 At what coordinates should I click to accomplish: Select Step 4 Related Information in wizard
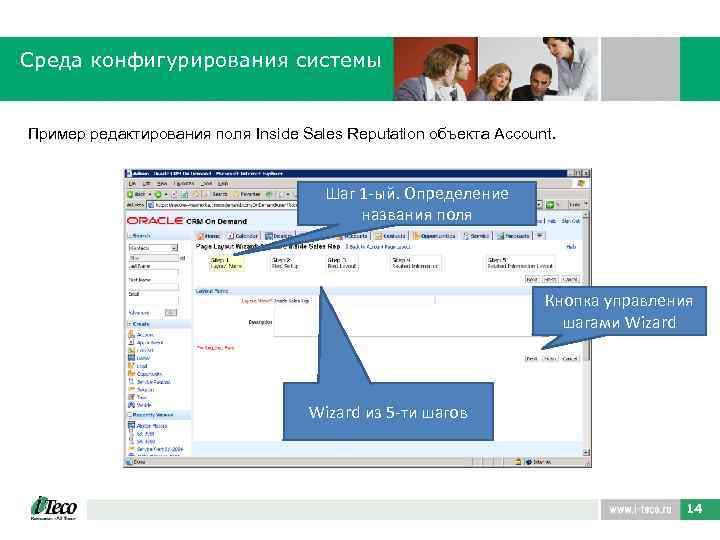pos(416,263)
